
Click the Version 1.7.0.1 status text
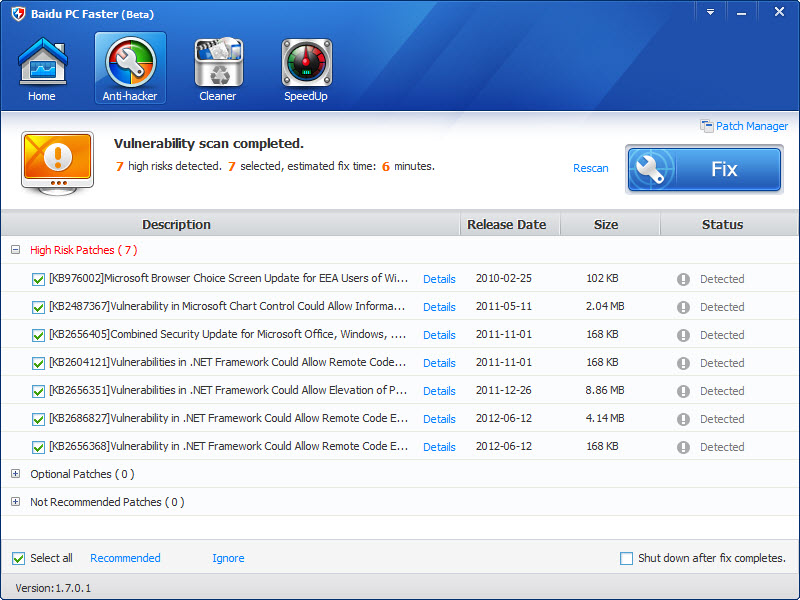click(53, 588)
